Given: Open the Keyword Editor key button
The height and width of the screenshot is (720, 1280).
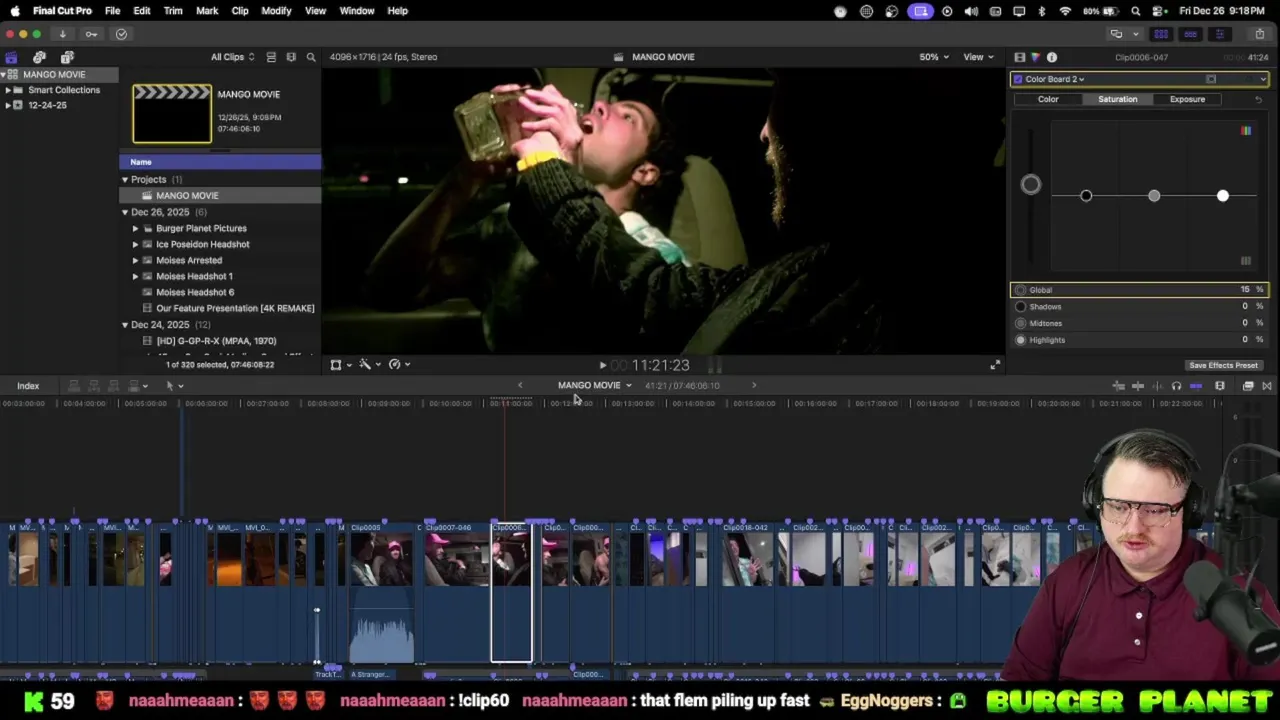Looking at the screenshot, I should point(91,34).
